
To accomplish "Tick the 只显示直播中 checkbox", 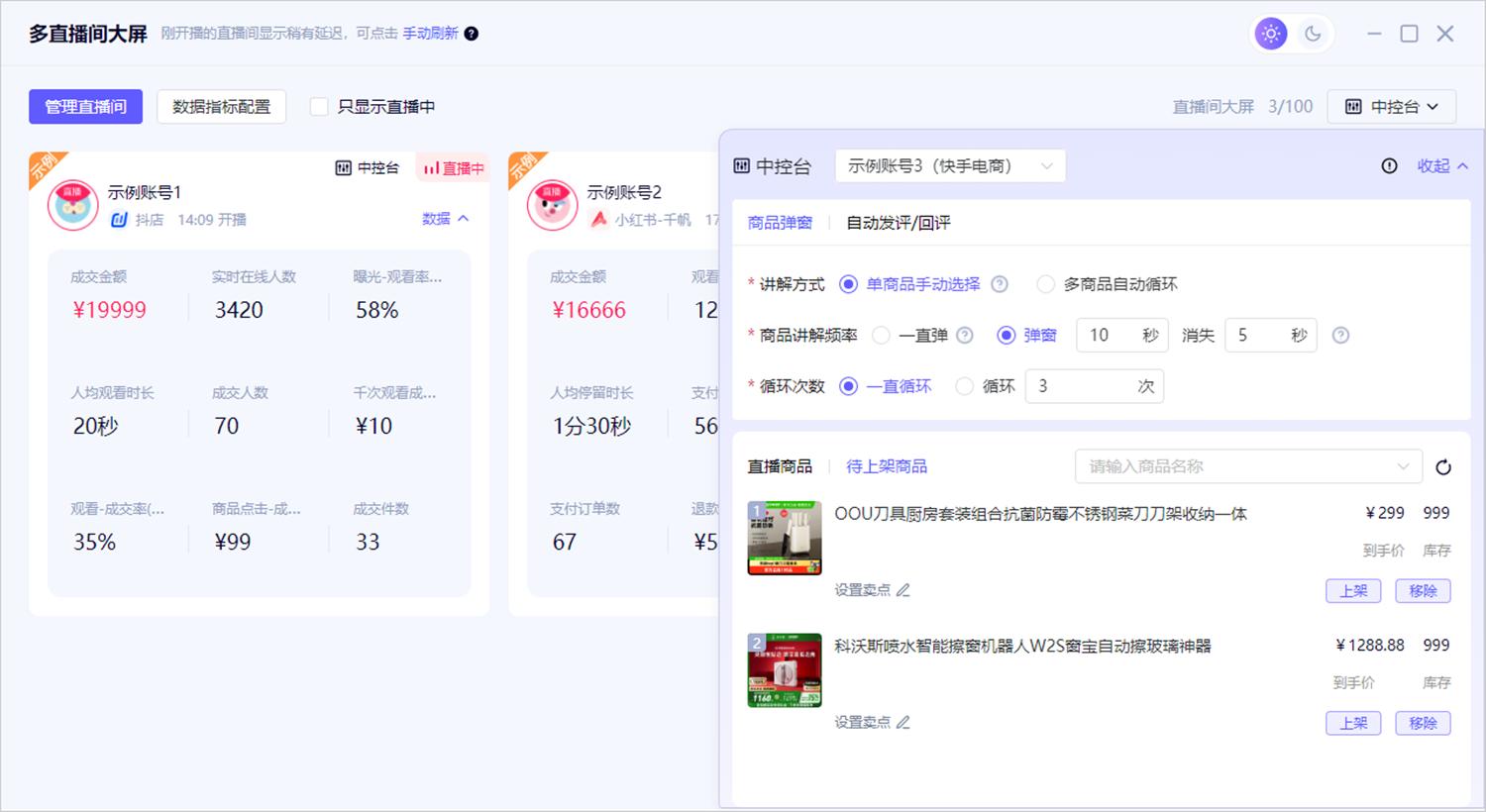I will coord(319,107).
